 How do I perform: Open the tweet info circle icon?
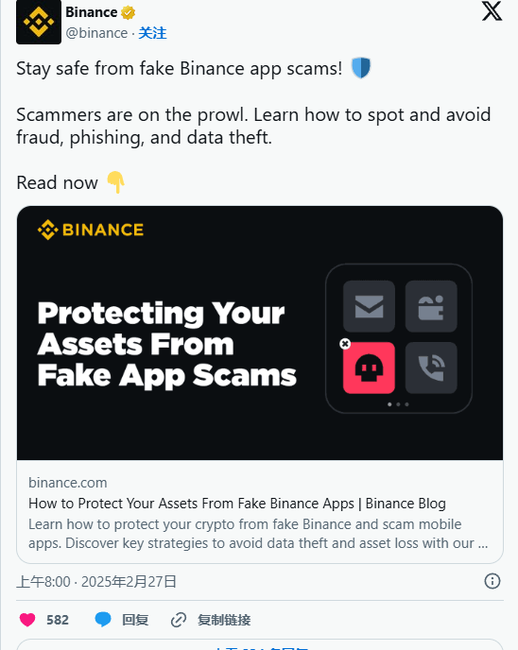(492, 581)
